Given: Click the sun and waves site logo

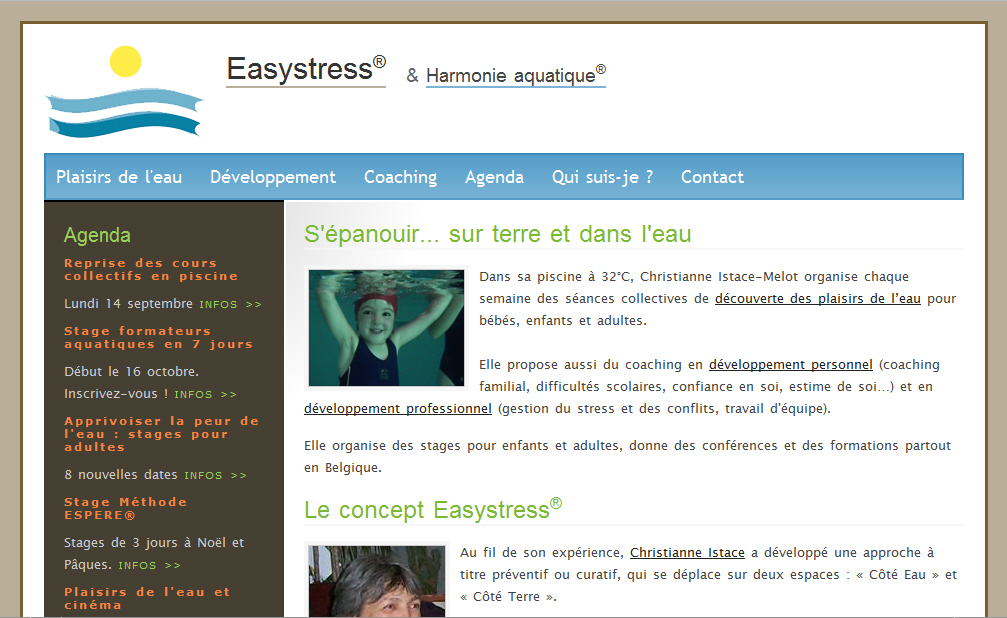Looking at the screenshot, I should (125, 92).
